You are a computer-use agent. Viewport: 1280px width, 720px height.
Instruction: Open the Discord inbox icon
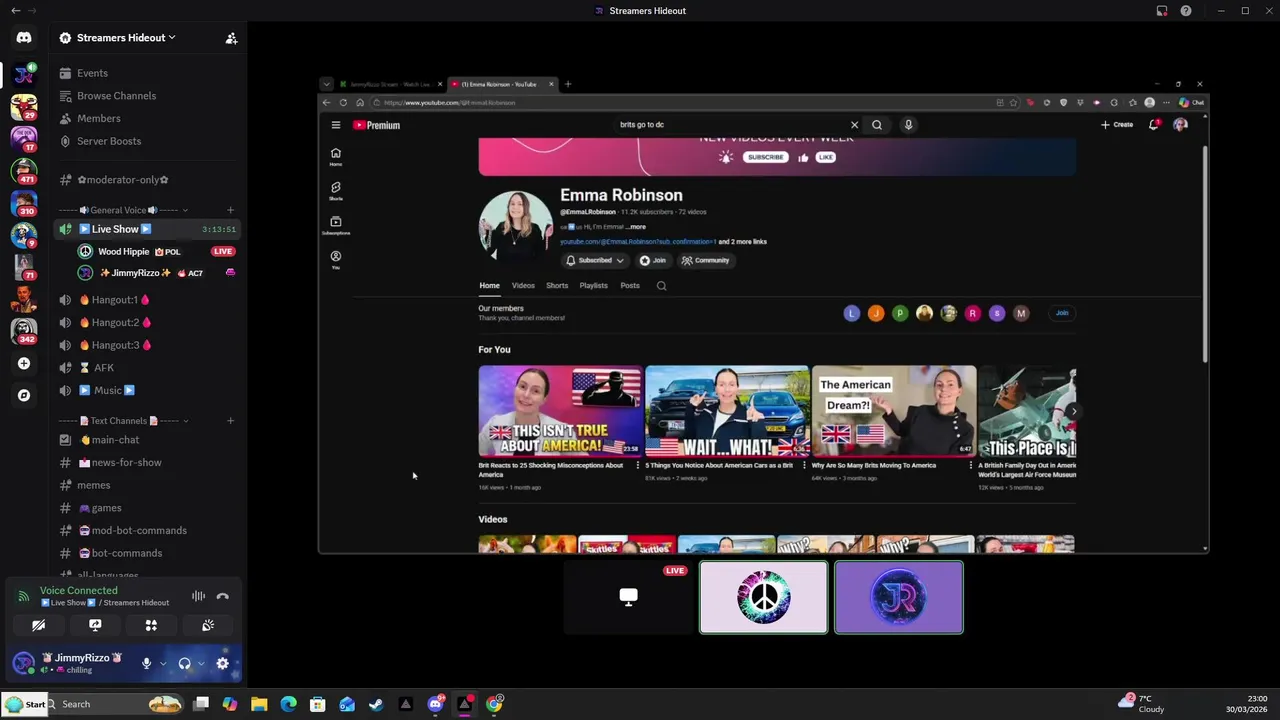(1162, 11)
